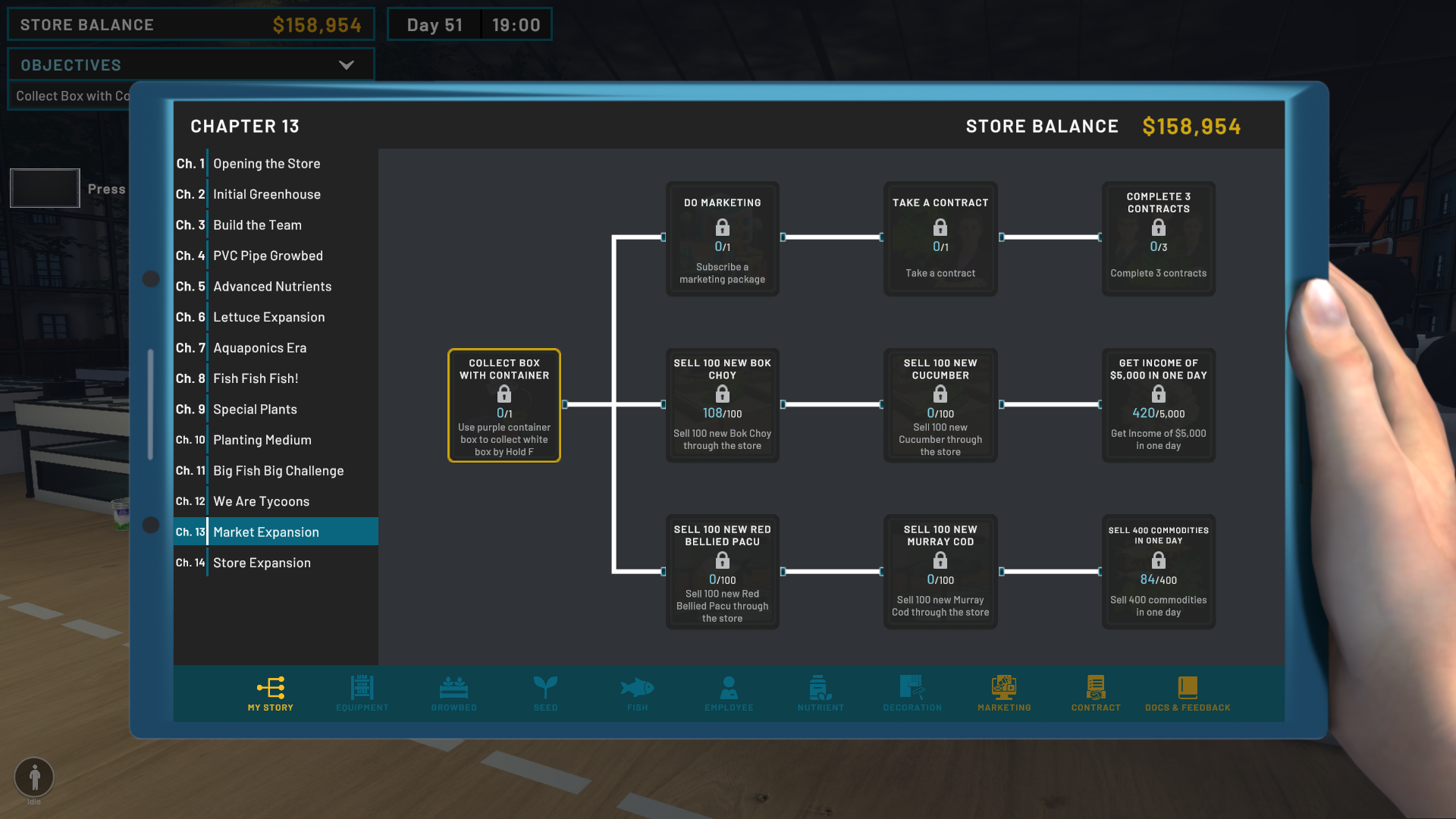Collapse the Objectives panel chevron
The height and width of the screenshot is (819, 1456).
[347, 65]
